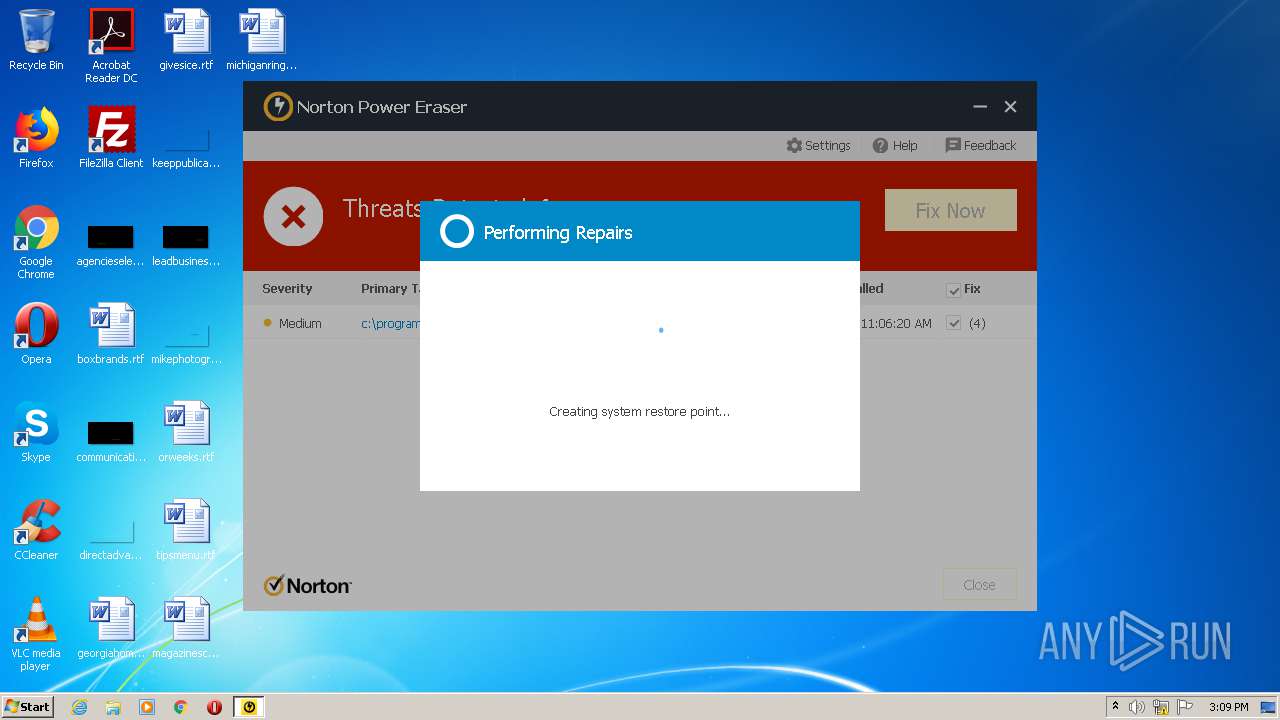1280x720 pixels.
Task: Select the boxbrands.rtf document icon
Action: tap(111, 335)
